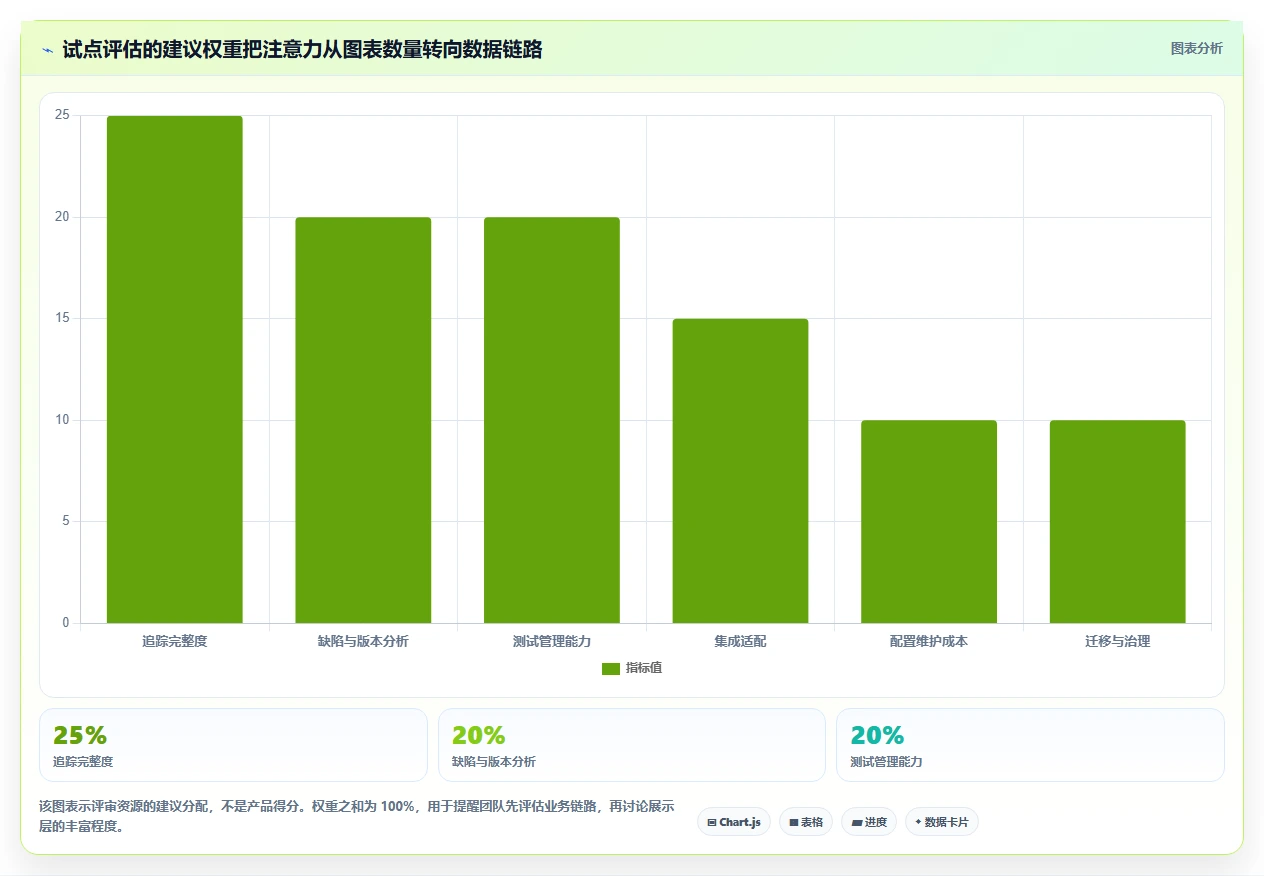The image size is (1264, 876).
Task: Open the 25% 追踪完整度 stat card
Action: point(233,745)
